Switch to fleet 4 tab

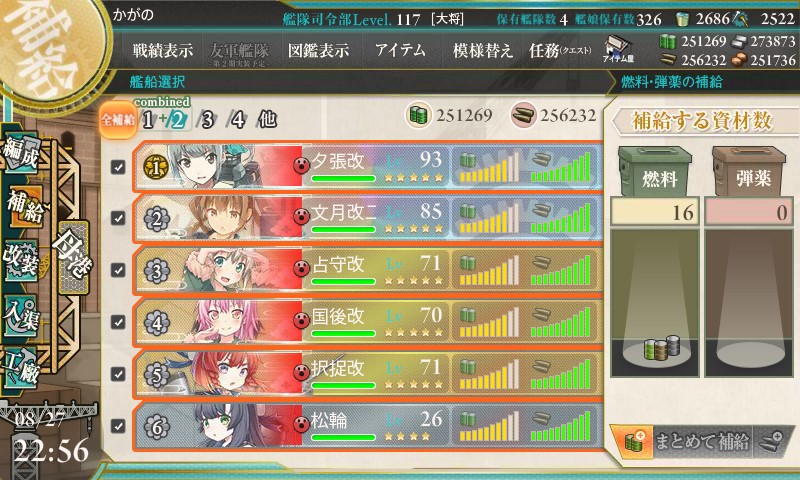238,120
